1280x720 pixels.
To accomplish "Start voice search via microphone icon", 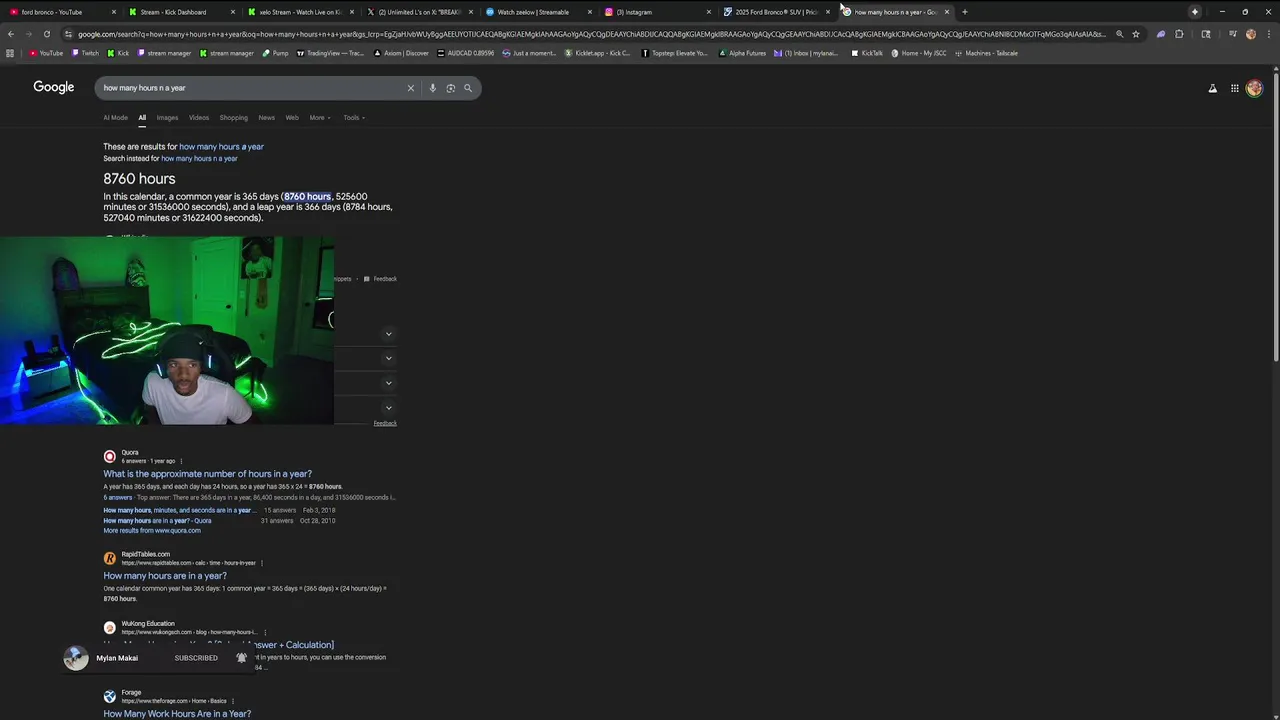I will coord(432,88).
